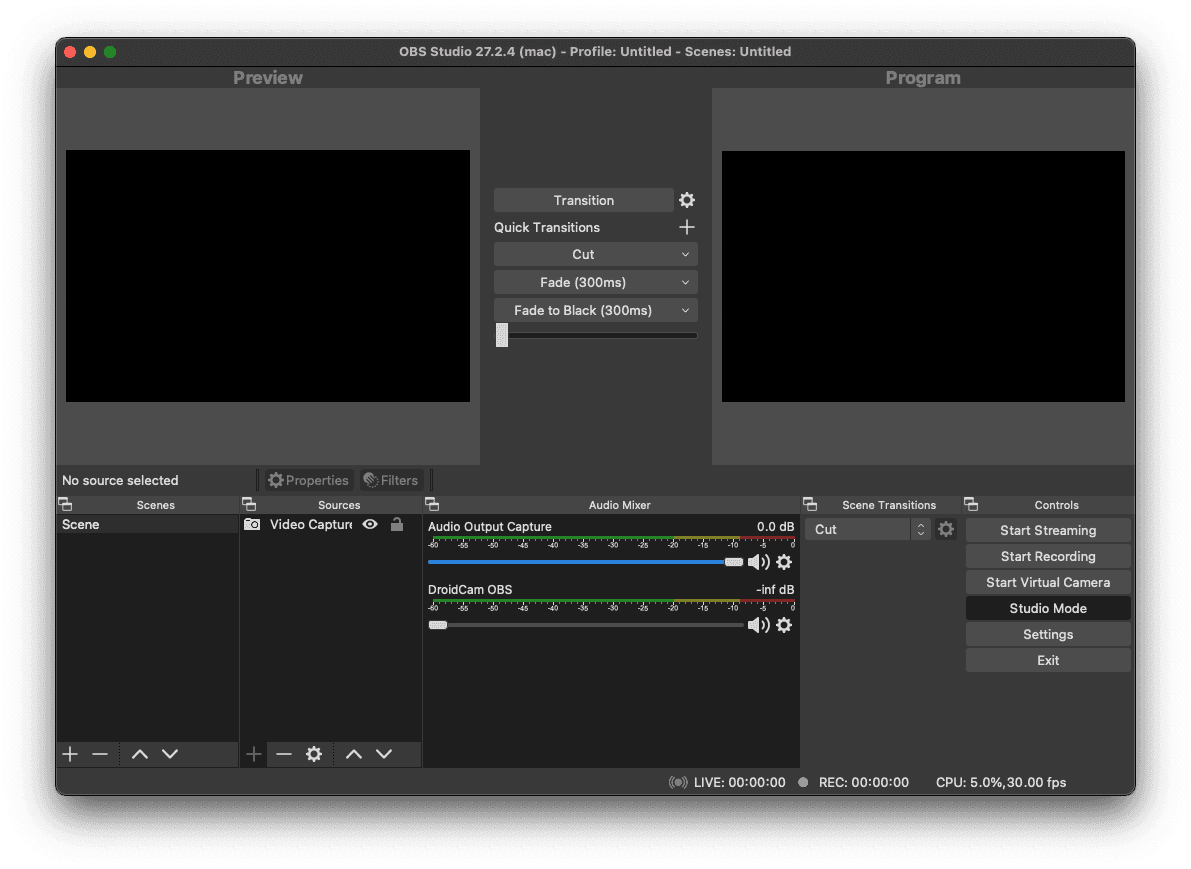The height and width of the screenshot is (869, 1191).
Task: Click the Exit button
Action: (x=1048, y=660)
